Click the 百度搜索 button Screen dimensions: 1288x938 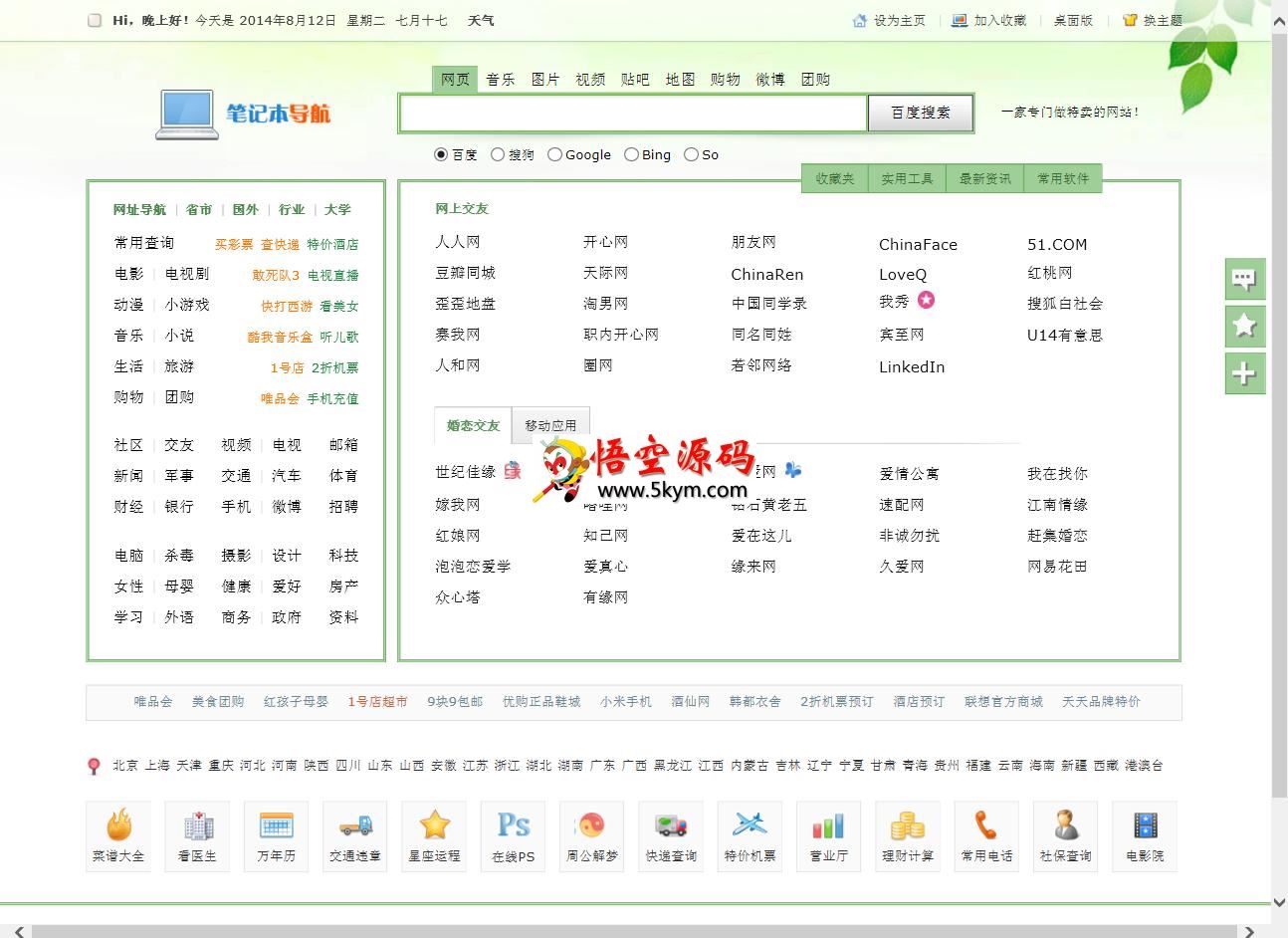(921, 113)
